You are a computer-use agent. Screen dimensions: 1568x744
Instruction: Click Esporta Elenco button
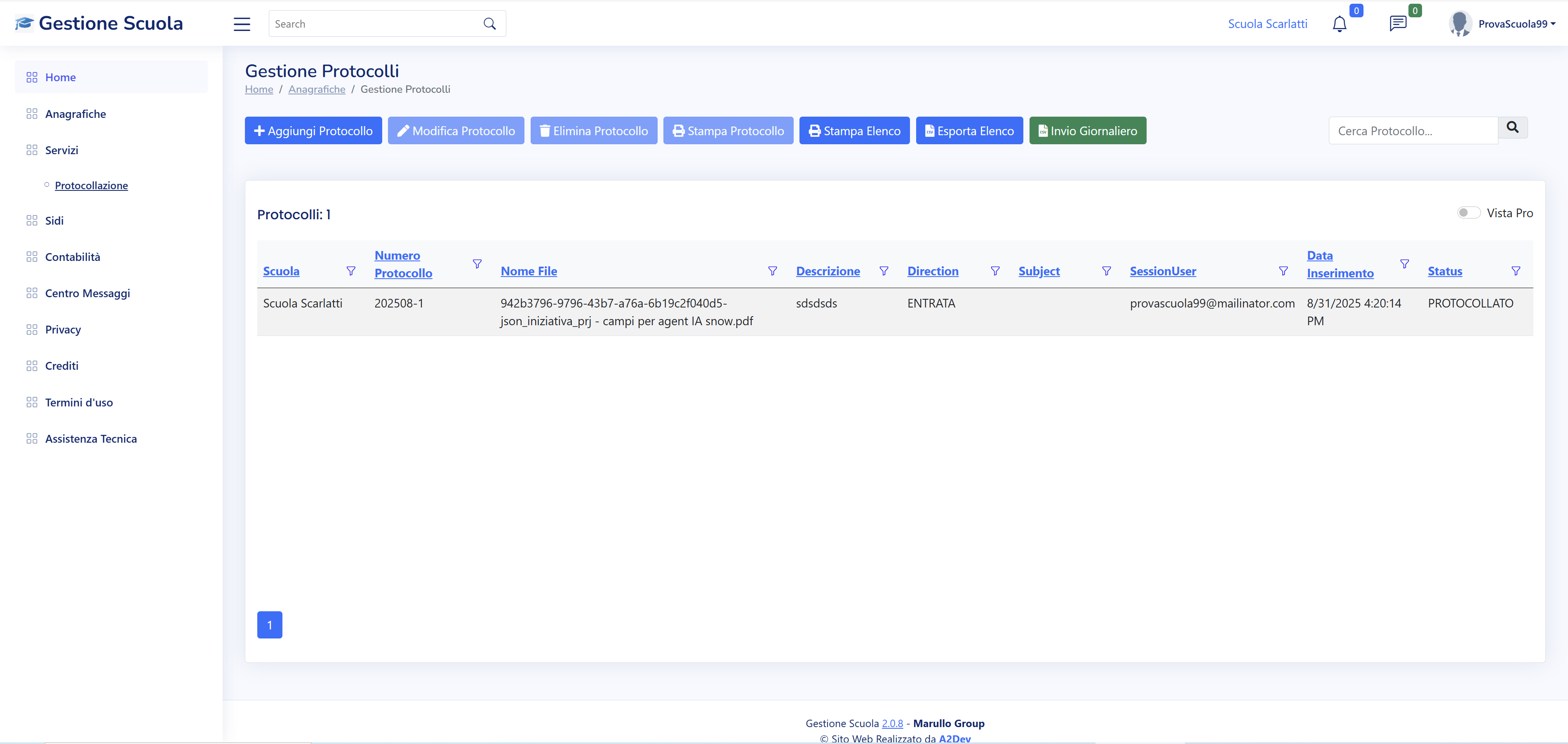[x=969, y=131]
